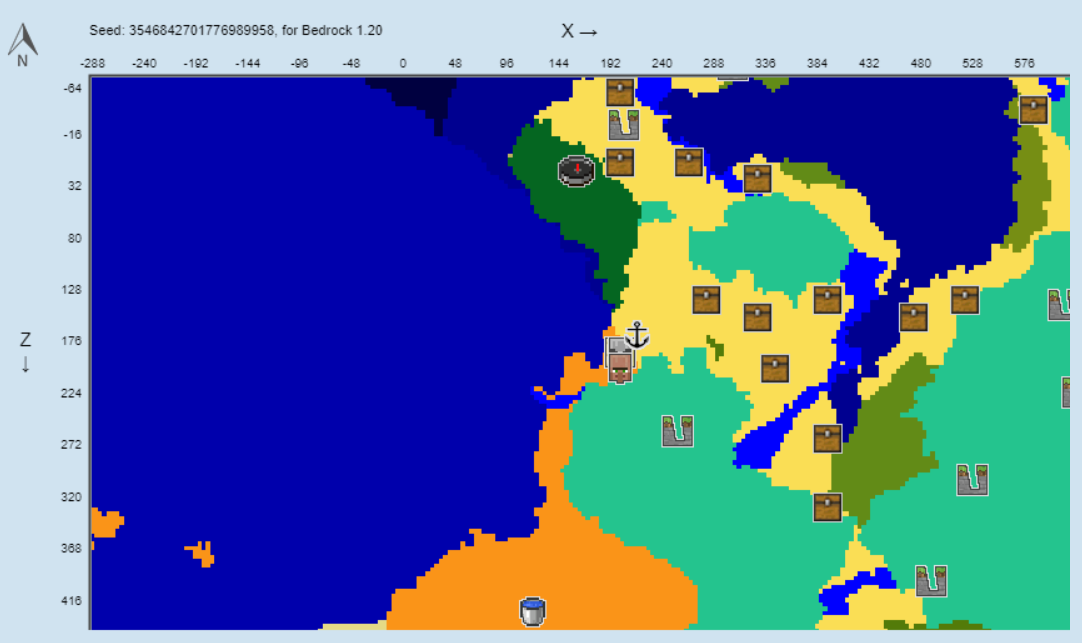Click the chest sitting on the dark blue water
This screenshot has height=643, width=1082.
tap(913, 317)
